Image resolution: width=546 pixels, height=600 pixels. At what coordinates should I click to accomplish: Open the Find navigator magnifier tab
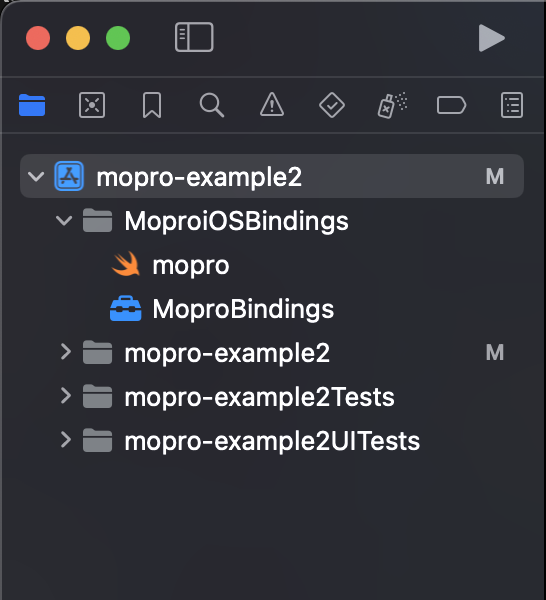pos(212,105)
